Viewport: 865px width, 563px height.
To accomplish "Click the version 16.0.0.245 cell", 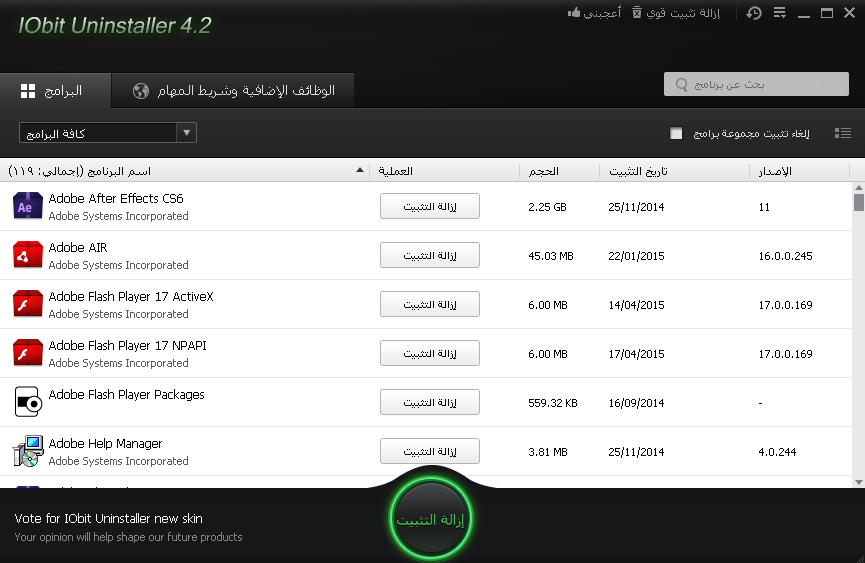I will (785, 256).
